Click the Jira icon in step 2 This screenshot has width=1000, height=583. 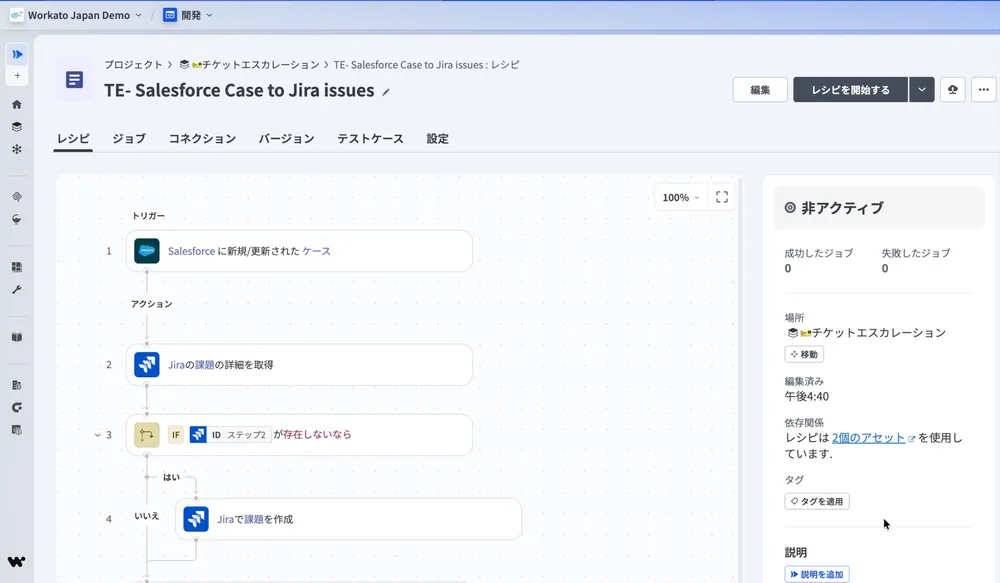[x=147, y=365]
